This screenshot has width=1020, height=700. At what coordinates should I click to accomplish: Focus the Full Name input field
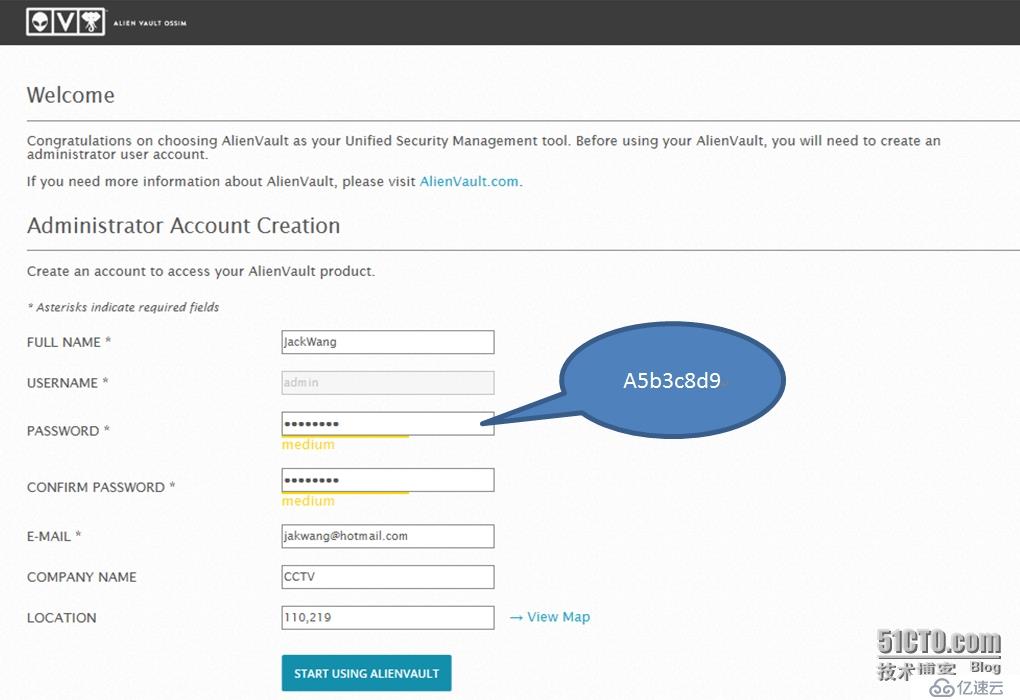388,342
